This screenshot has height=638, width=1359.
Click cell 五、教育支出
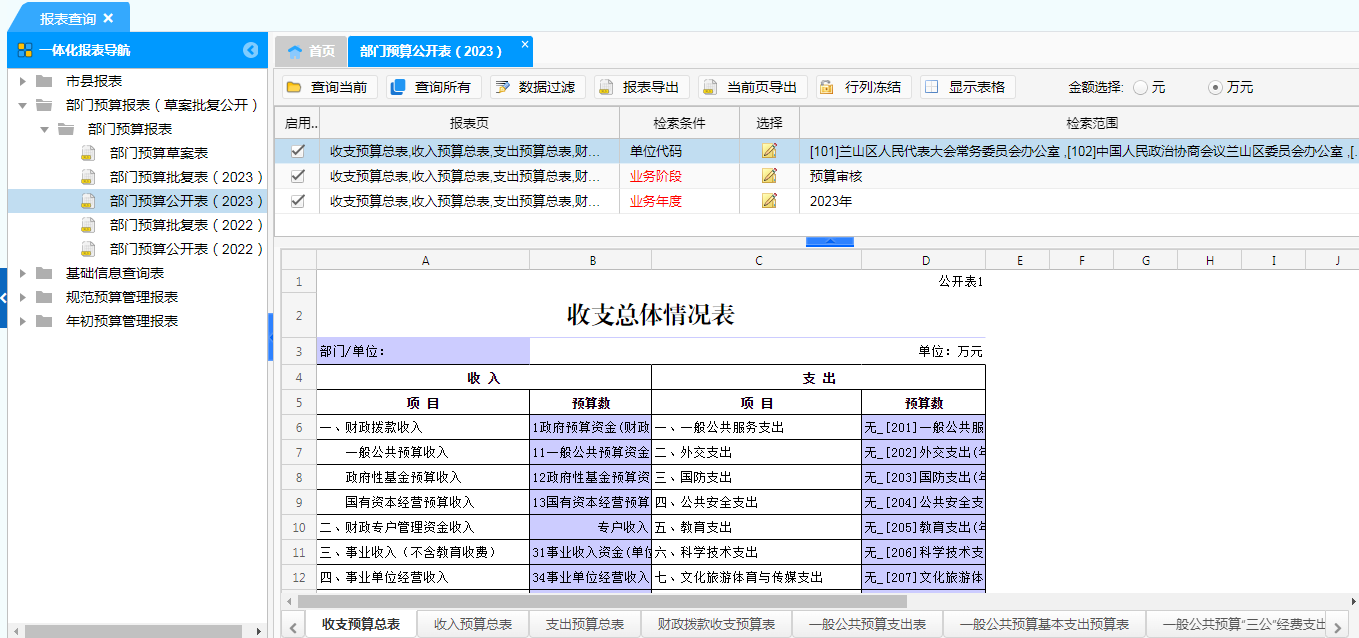[756, 527]
